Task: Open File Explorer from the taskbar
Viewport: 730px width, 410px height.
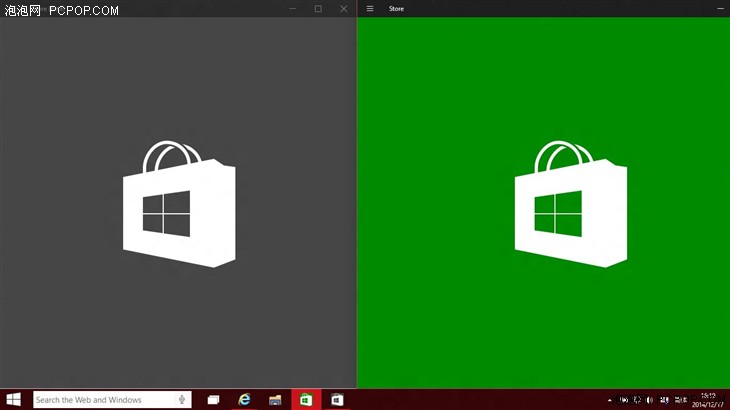Action: pyautogui.click(x=275, y=399)
